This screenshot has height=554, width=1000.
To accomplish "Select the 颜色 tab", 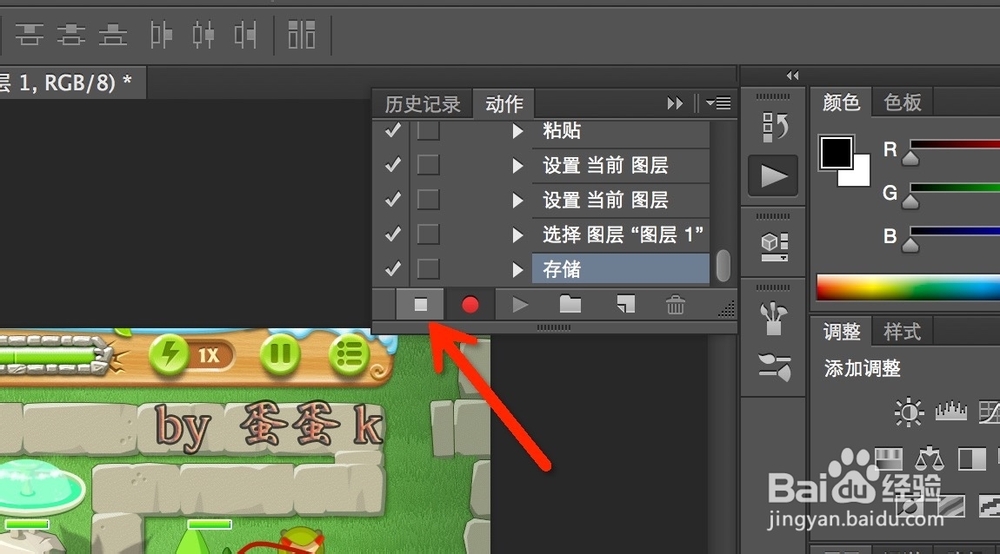I will tap(841, 102).
